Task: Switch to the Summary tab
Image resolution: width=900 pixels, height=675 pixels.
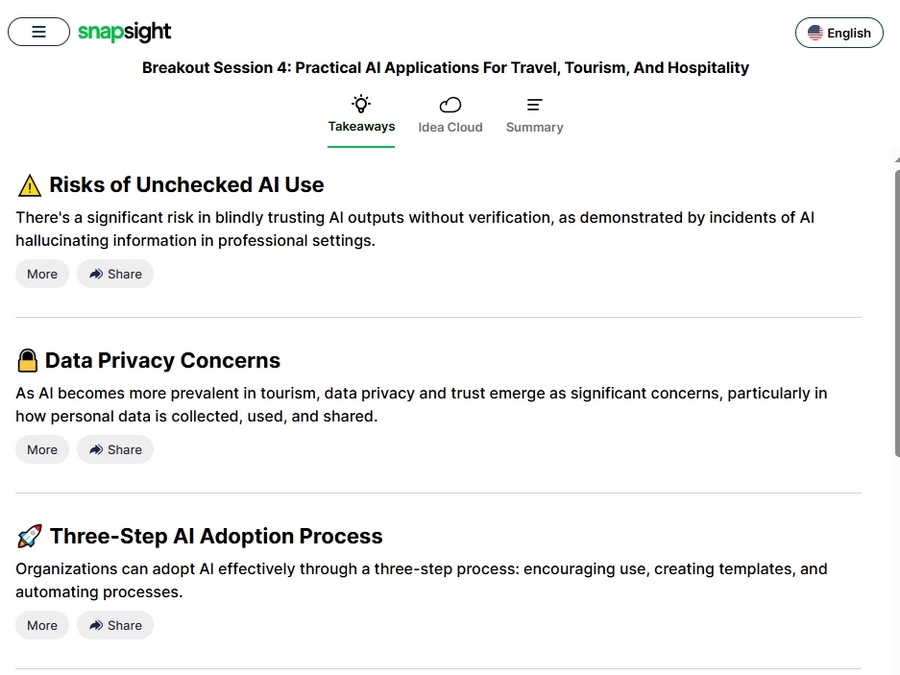Action: pos(534,116)
